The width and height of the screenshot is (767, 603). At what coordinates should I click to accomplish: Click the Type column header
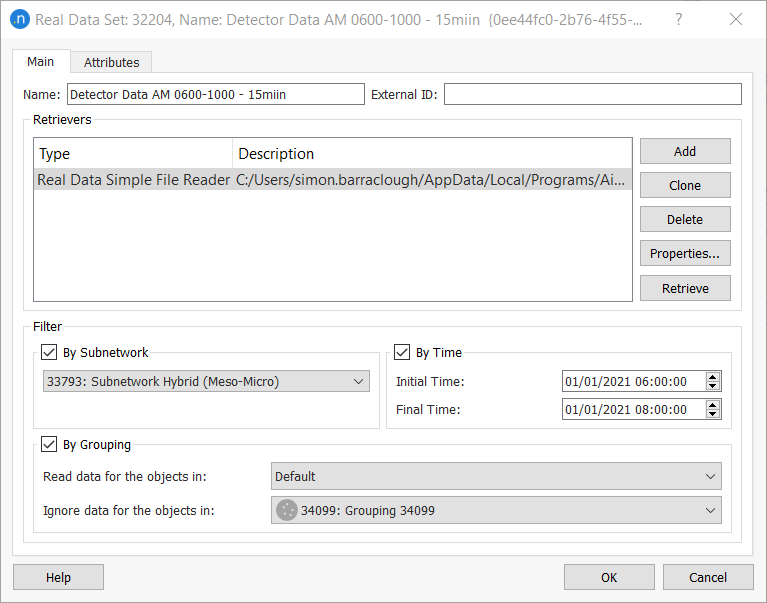(133, 154)
